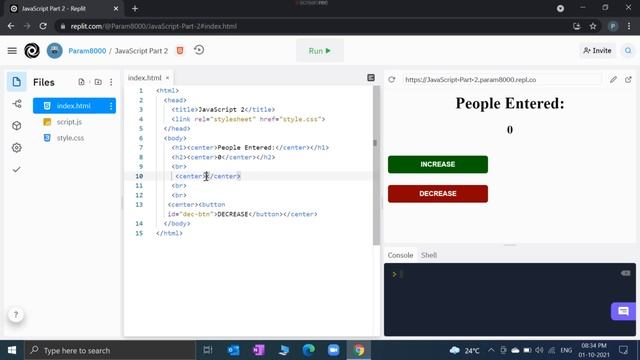Click the pencil edit icon in preview bar
Viewport: 640px width, 360px height.
[613, 80]
